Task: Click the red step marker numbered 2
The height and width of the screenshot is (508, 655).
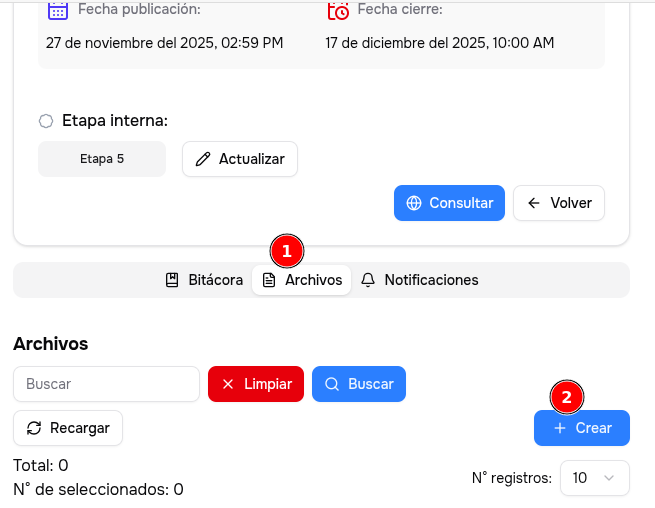Action: coord(567,397)
